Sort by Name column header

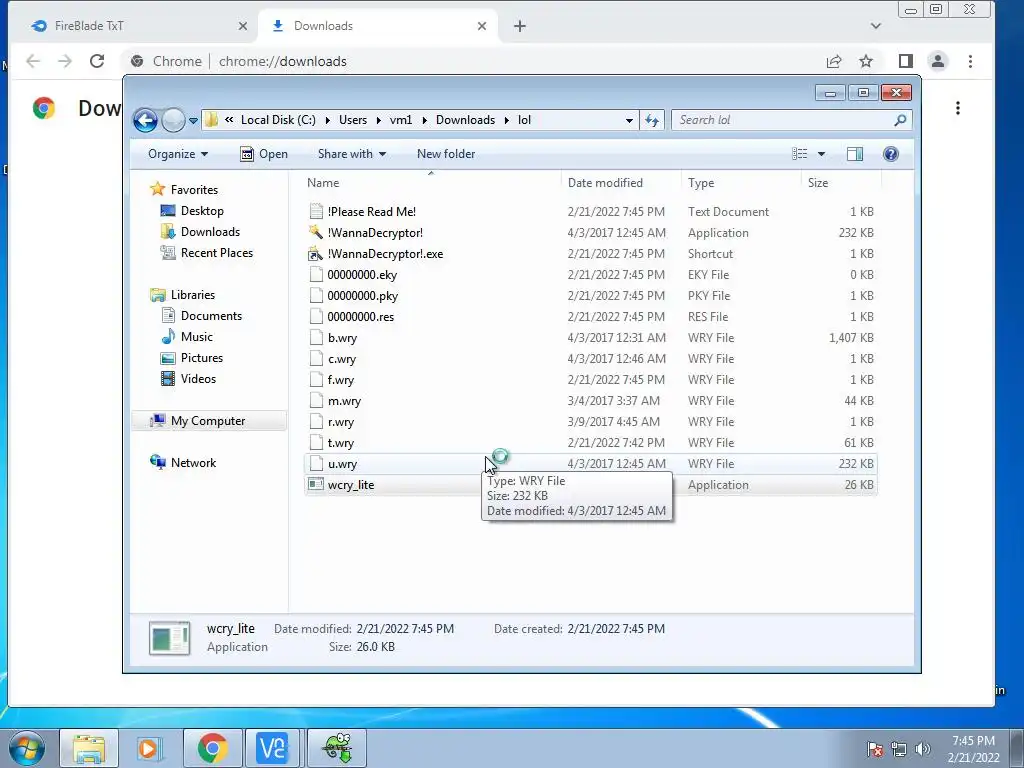point(430,183)
